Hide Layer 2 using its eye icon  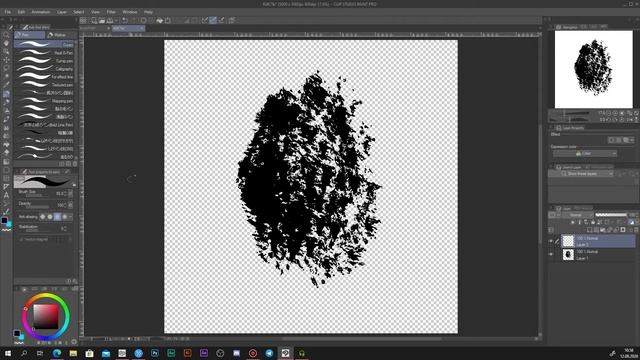pyautogui.click(x=551, y=241)
